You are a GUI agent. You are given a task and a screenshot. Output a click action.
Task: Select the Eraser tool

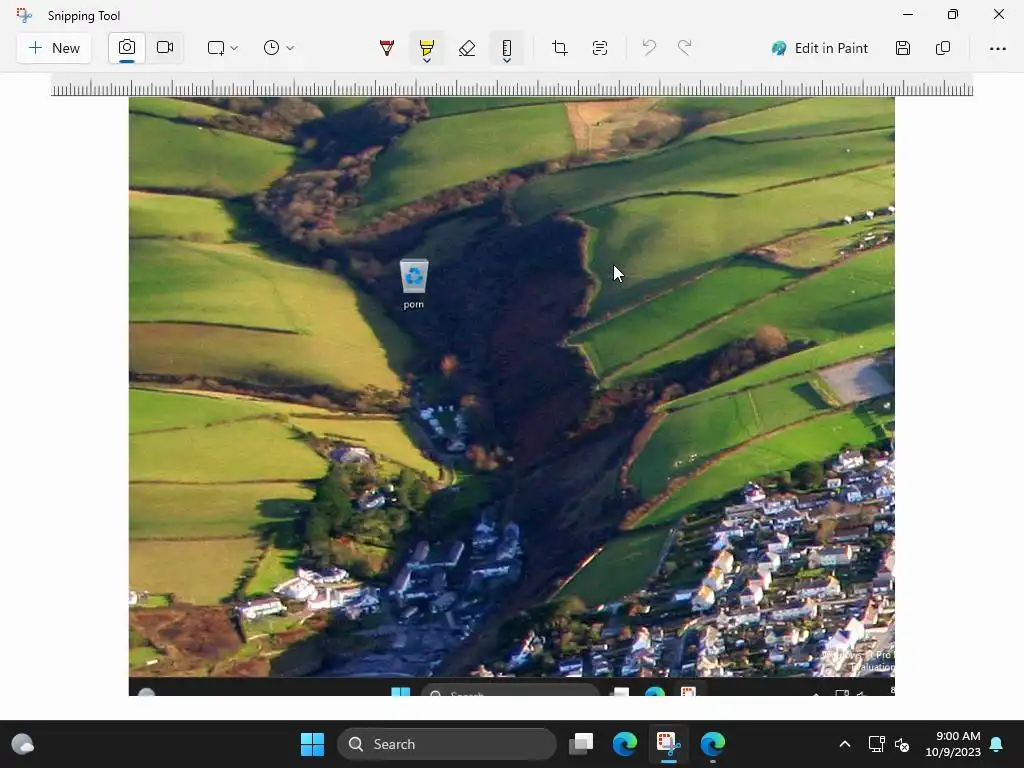click(467, 48)
